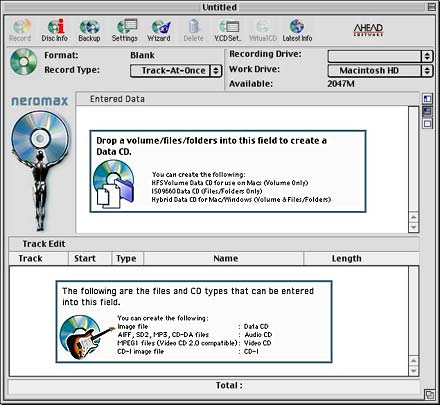Click the 'ISO9660 Data CD' line
The image size is (440, 405).
(x=207, y=191)
